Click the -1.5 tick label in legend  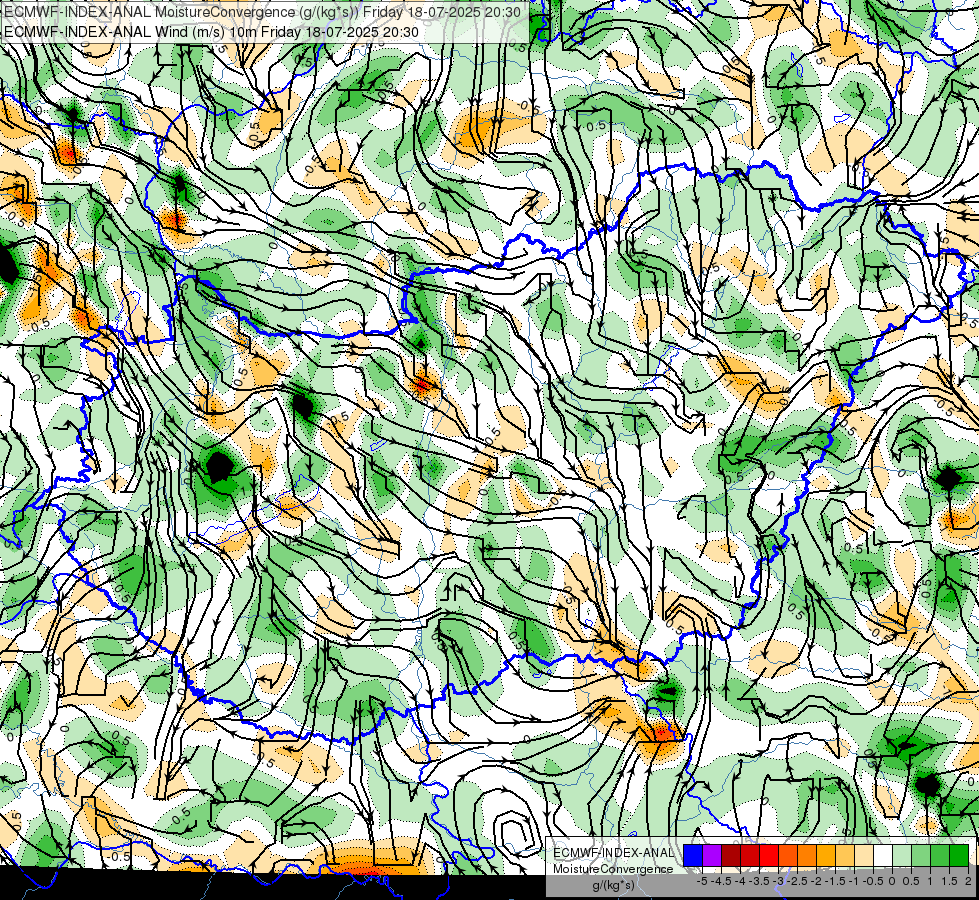pyautogui.click(x=835, y=881)
